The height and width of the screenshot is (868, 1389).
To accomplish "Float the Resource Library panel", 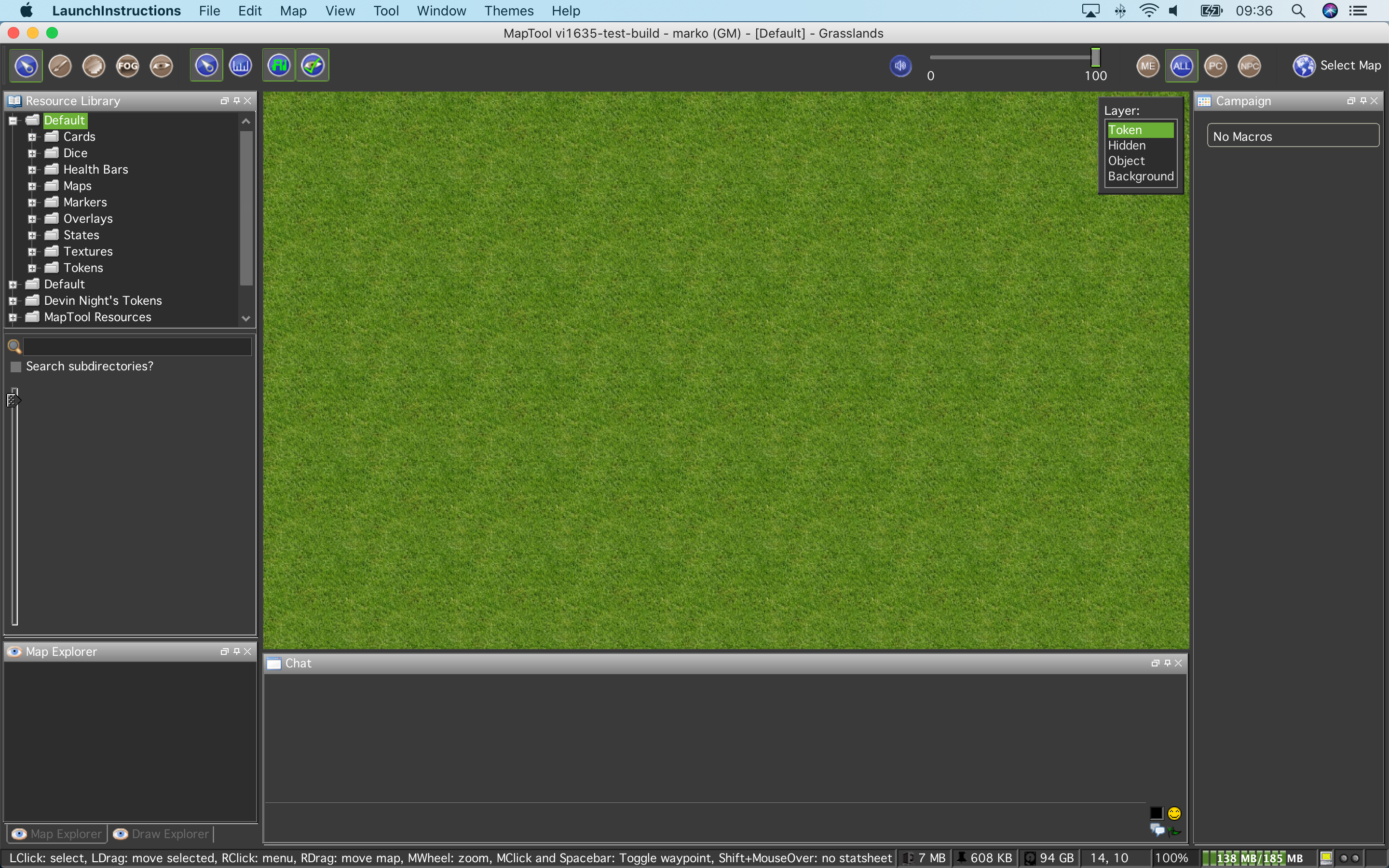I will point(224,101).
